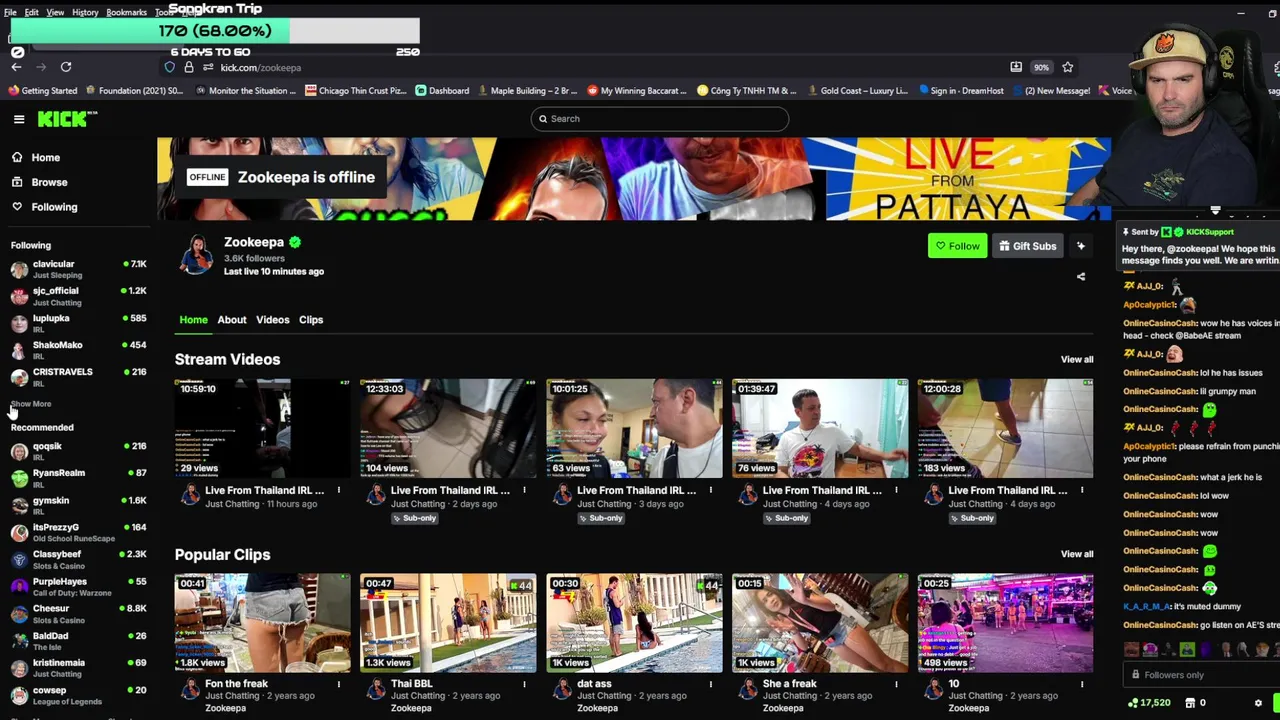Go back with the browser back arrow
Screen dimensions: 1280x720
point(17,67)
